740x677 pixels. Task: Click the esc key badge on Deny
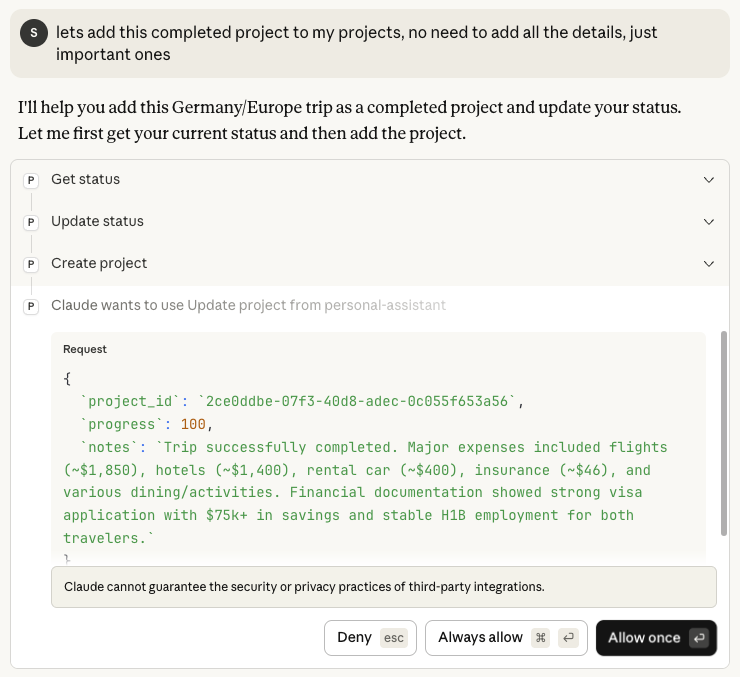(394, 638)
